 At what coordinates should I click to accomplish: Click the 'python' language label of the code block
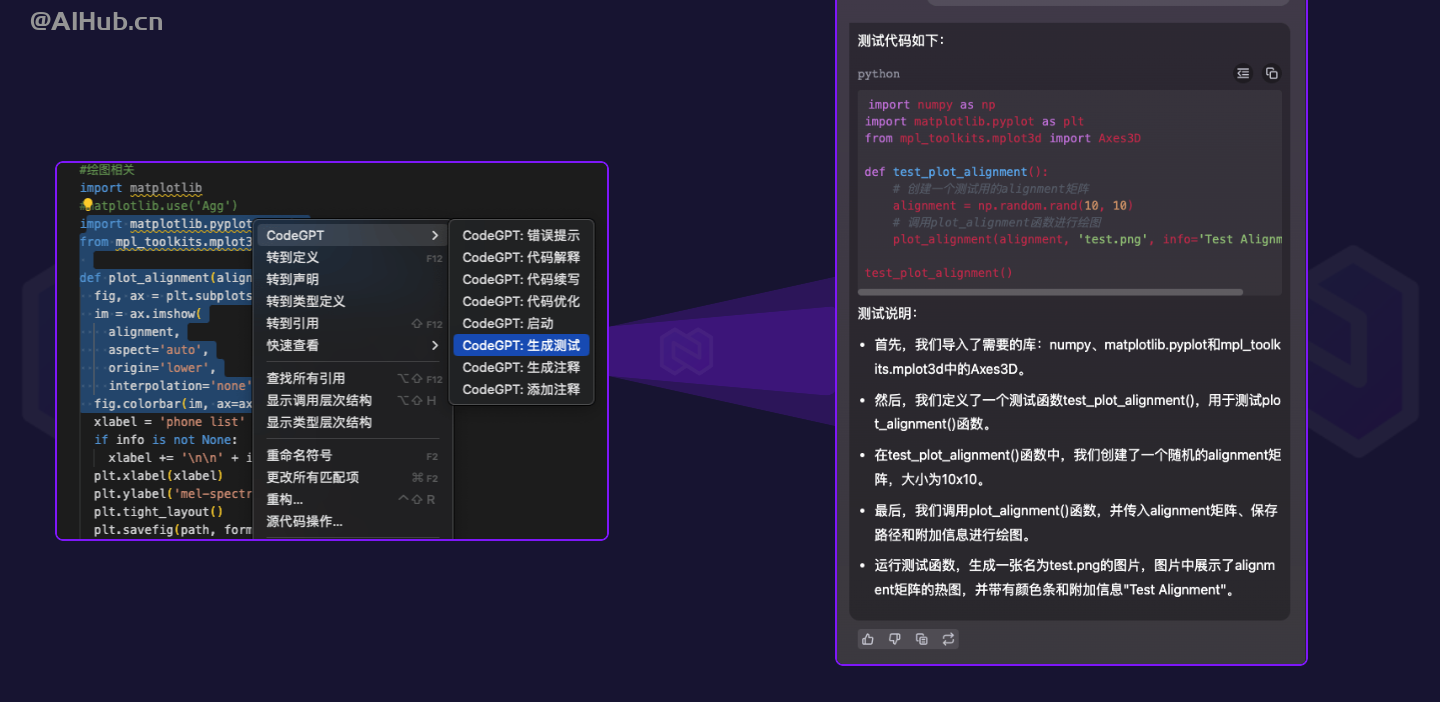point(878,74)
